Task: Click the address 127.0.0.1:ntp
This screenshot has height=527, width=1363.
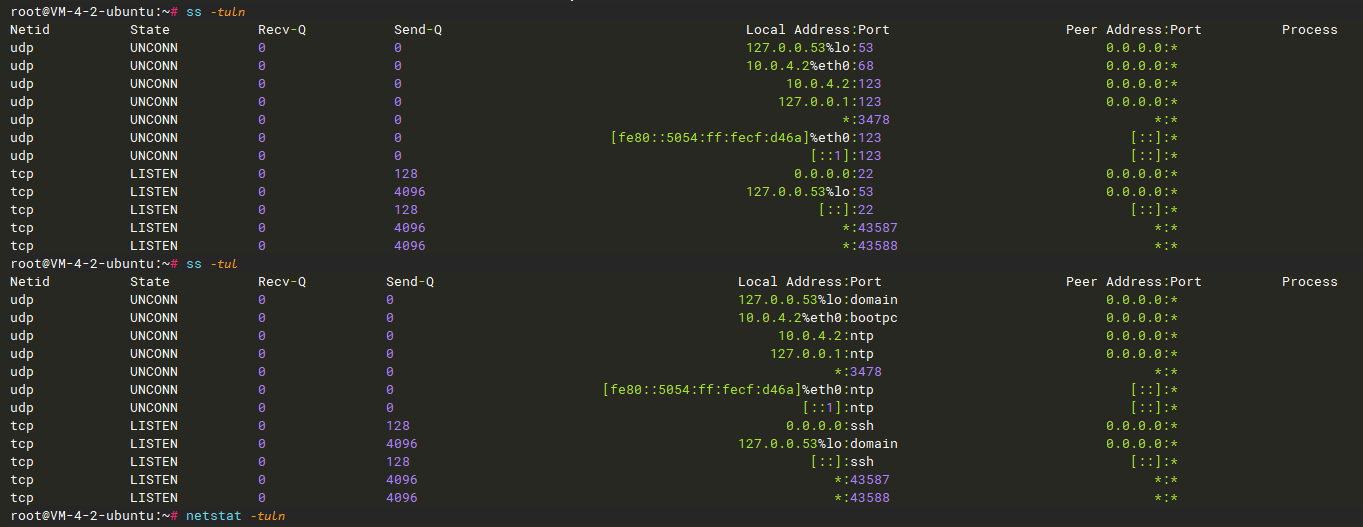Action: pyautogui.click(x=821, y=354)
